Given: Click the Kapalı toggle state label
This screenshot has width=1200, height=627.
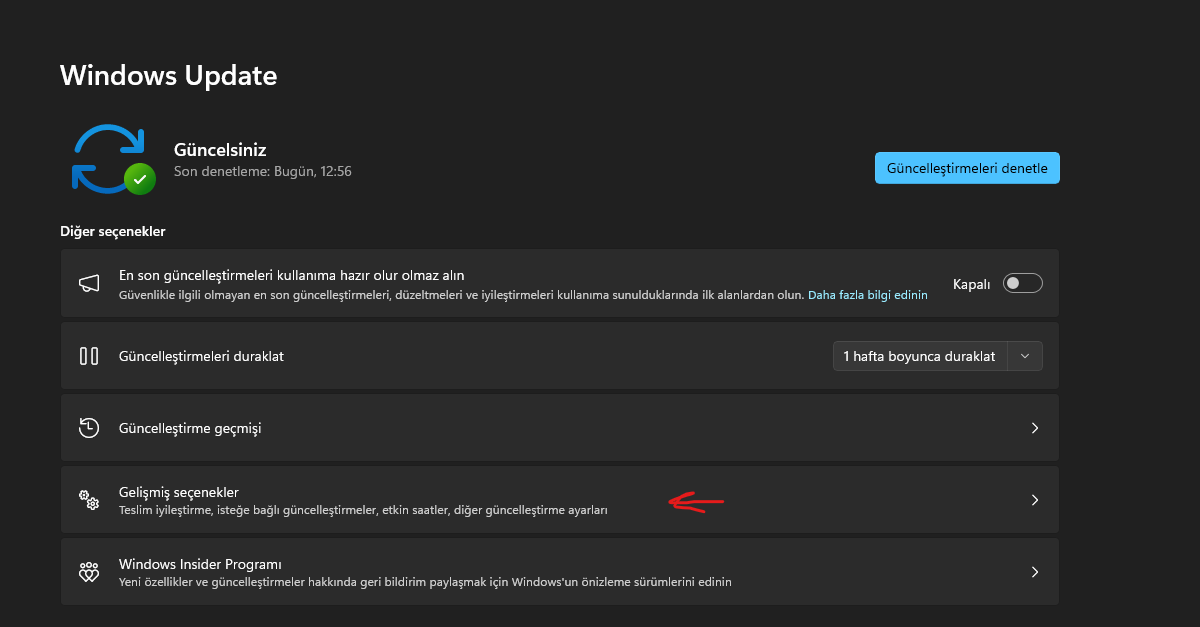Looking at the screenshot, I should pyautogui.click(x=972, y=284).
